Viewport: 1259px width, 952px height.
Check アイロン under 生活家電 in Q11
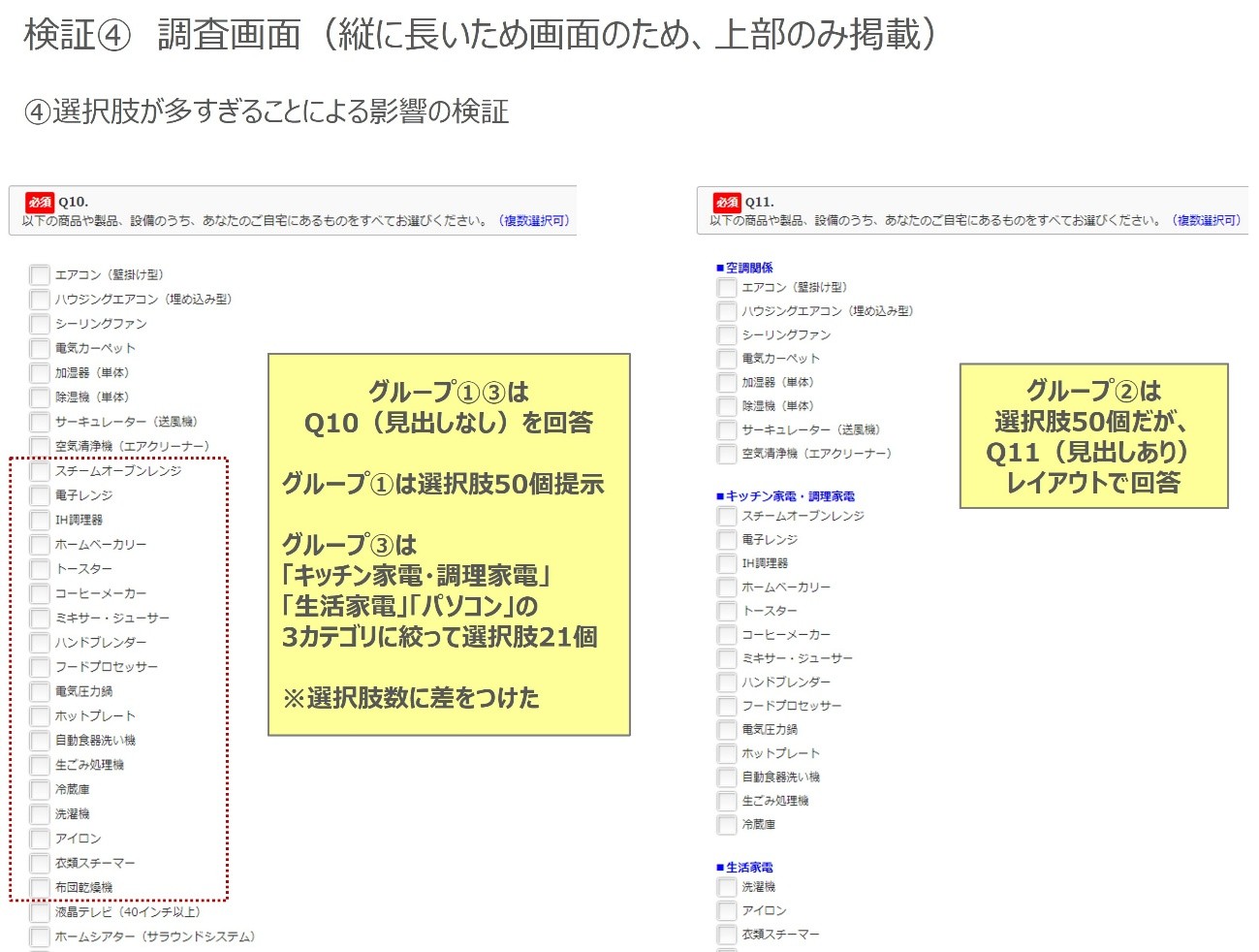[726, 910]
